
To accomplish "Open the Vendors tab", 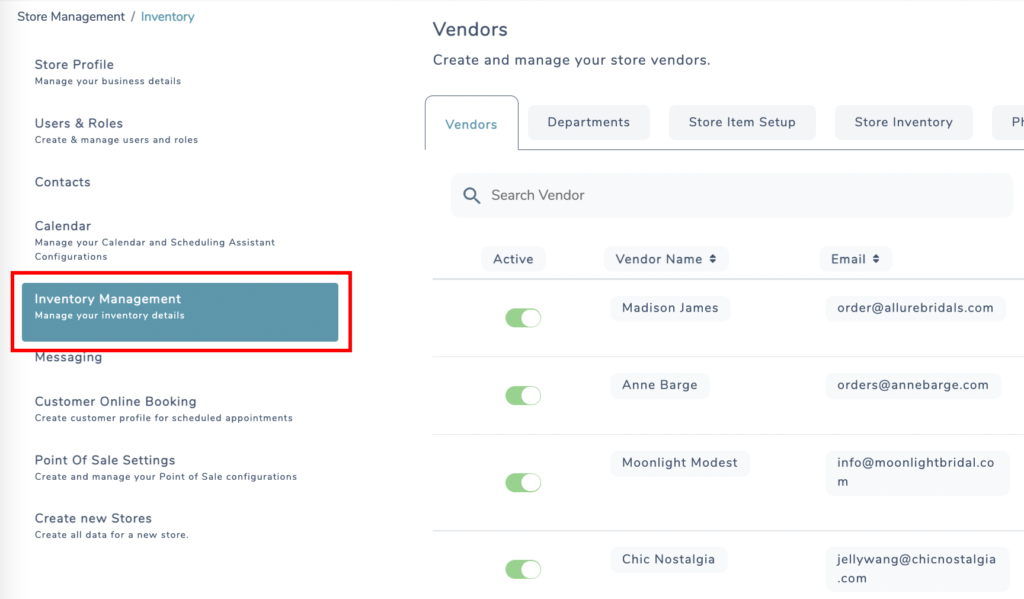I will pyautogui.click(x=472, y=124).
